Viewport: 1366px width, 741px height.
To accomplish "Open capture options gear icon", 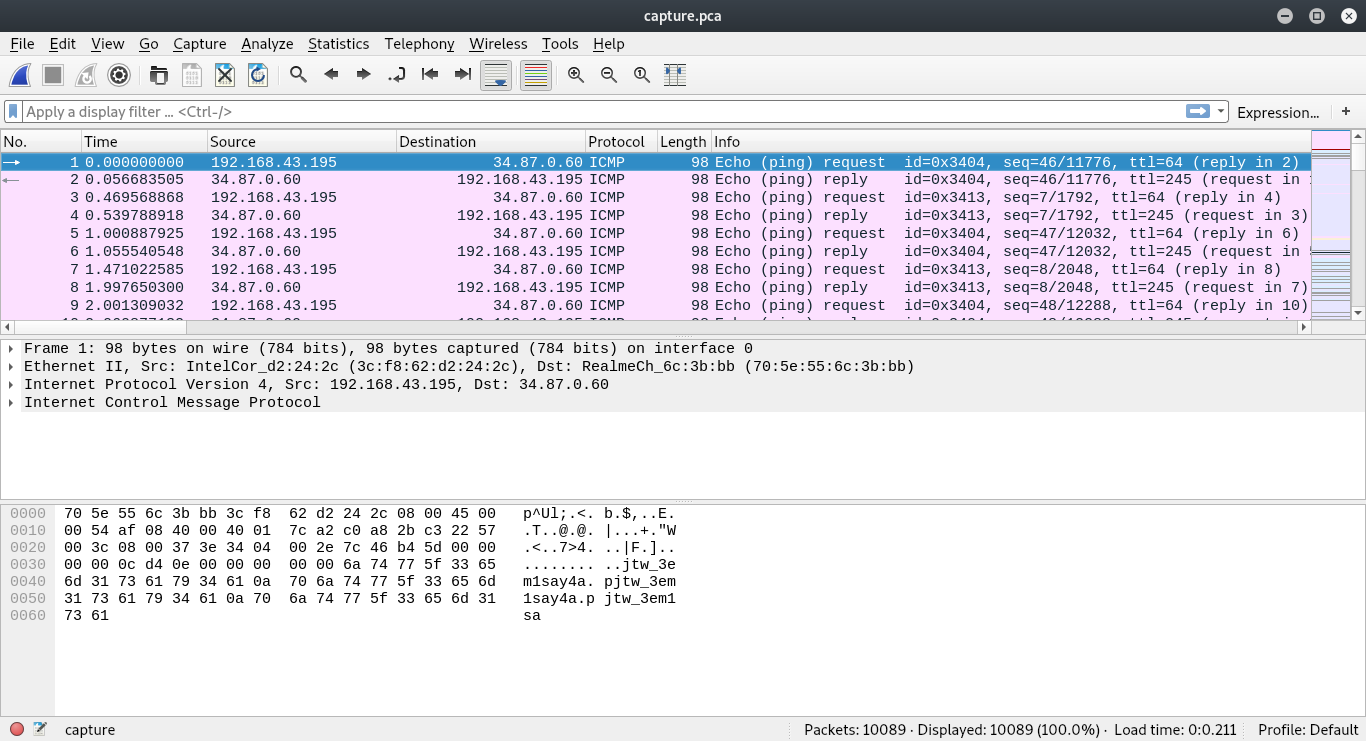I will [119, 75].
